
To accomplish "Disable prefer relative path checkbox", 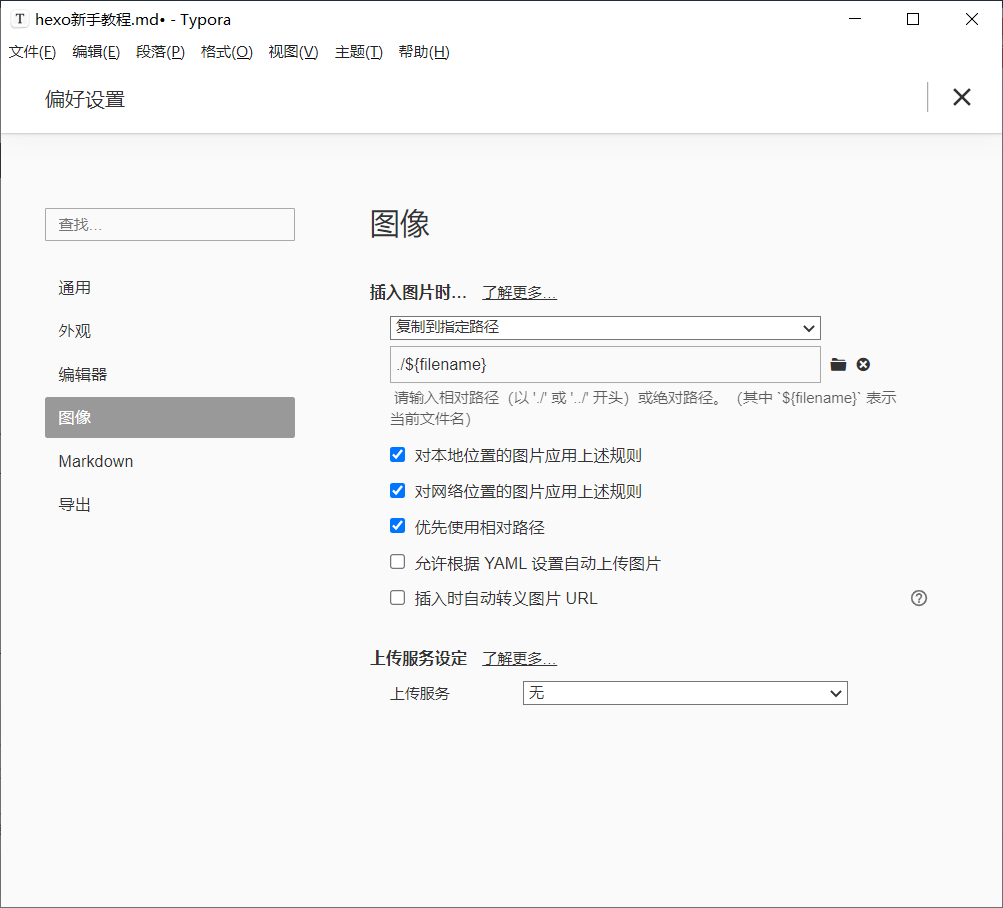I will (398, 526).
